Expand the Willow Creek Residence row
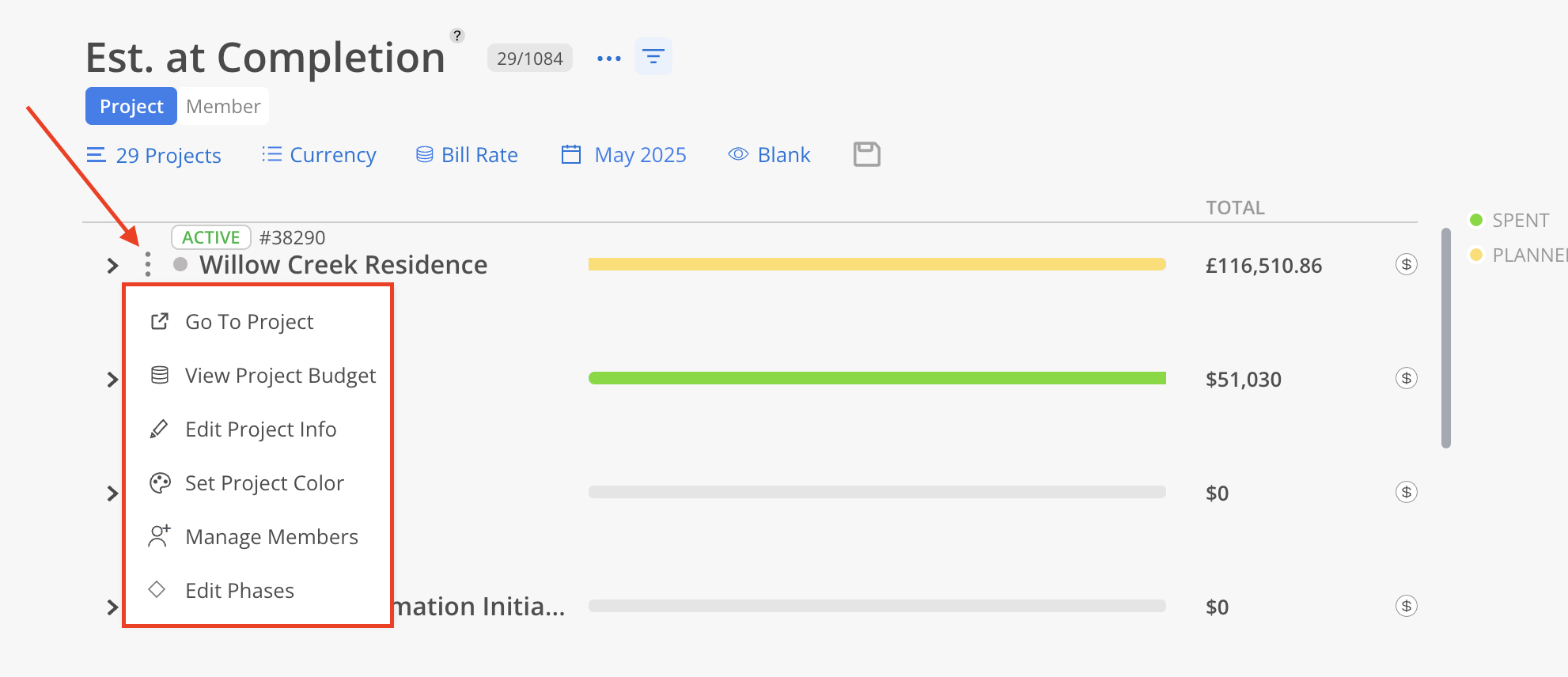Image resolution: width=1568 pixels, height=677 pixels. [x=112, y=266]
